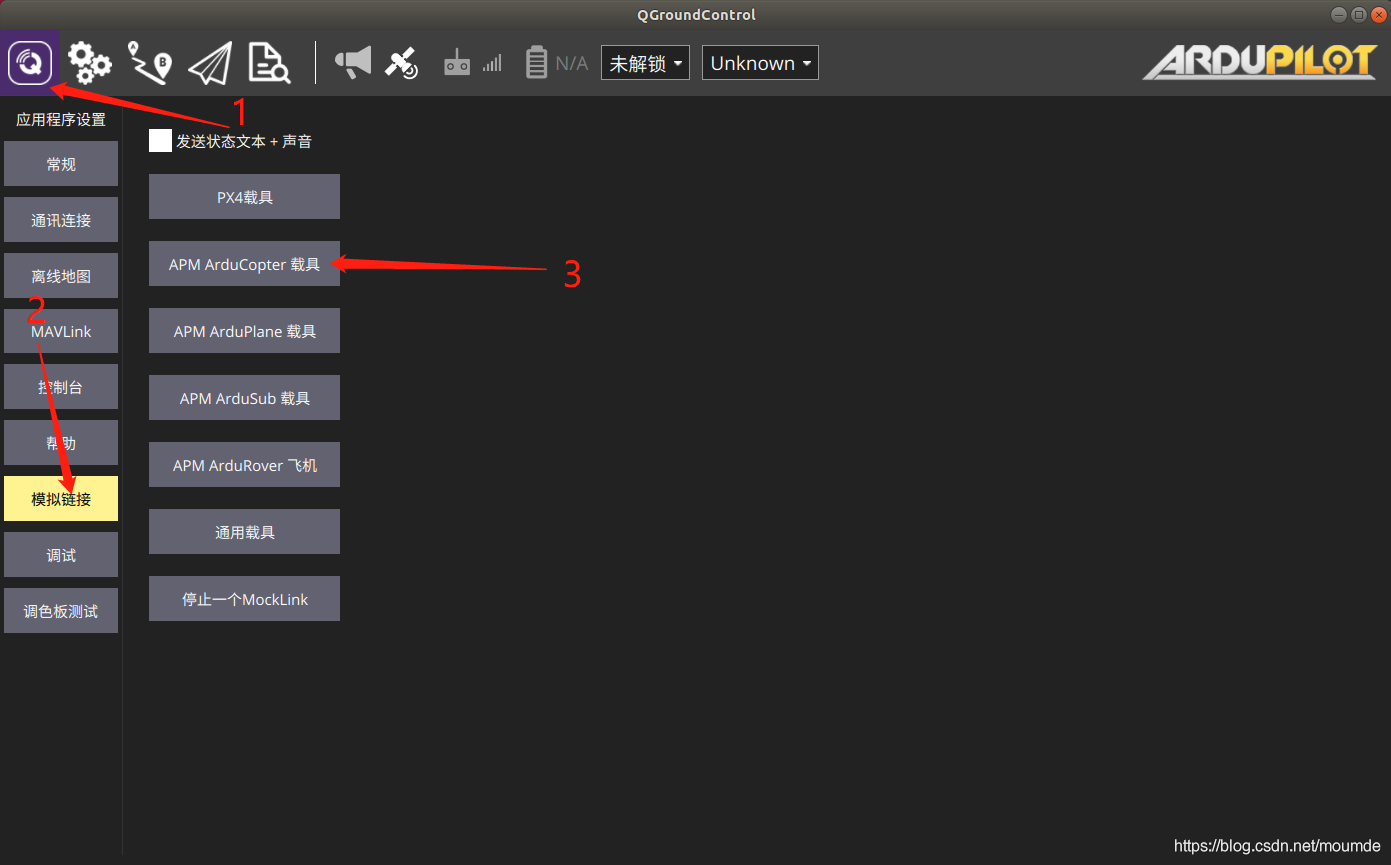1391x865 pixels.
Task: Start an APM ArduSub 载具 mock link
Action: click(x=244, y=398)
